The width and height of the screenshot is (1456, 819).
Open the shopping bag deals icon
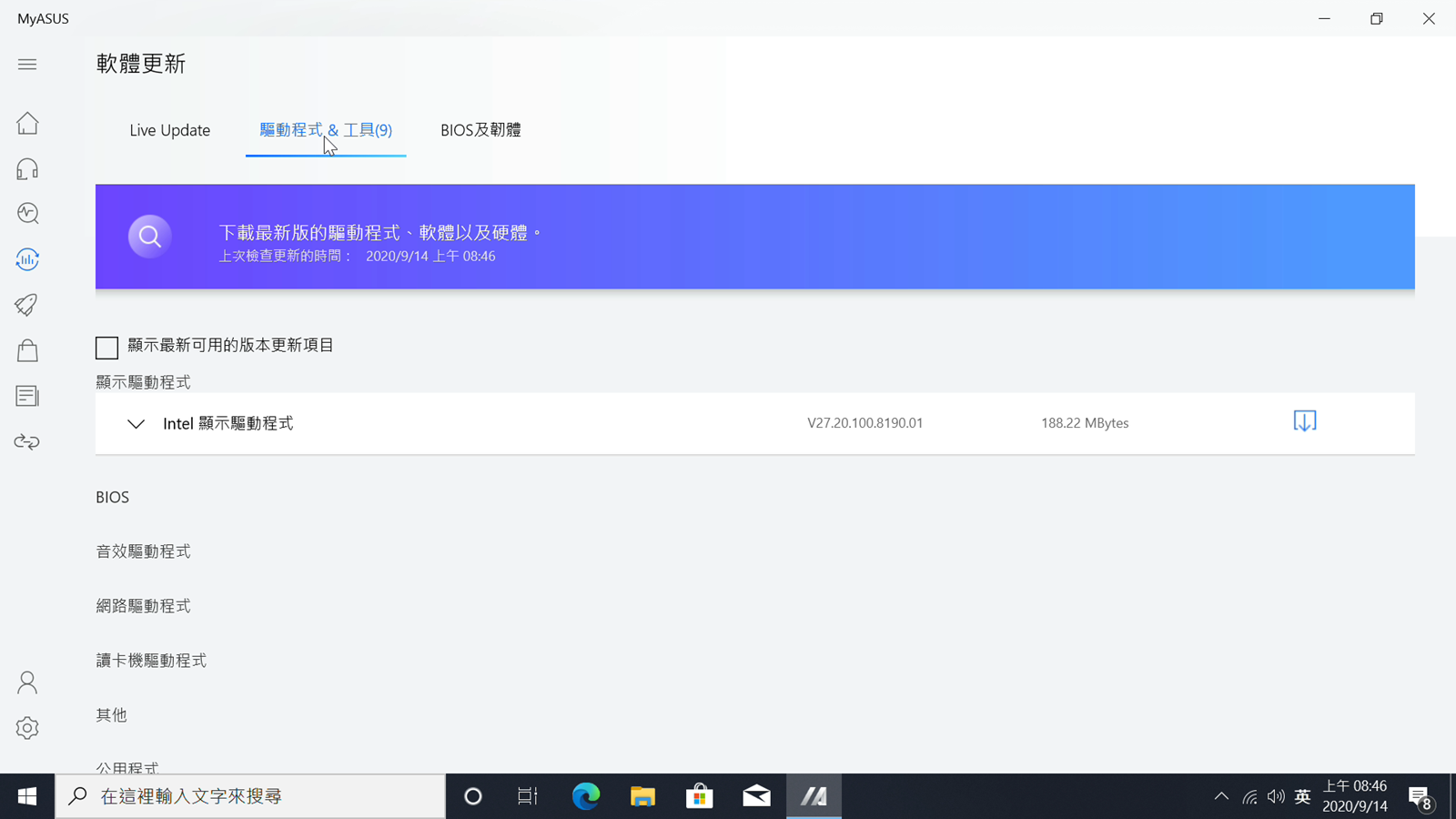coord(27,350)
